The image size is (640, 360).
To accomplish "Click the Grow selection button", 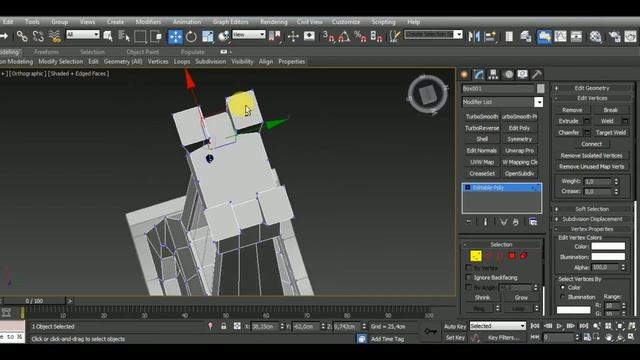I will point(521,298).
